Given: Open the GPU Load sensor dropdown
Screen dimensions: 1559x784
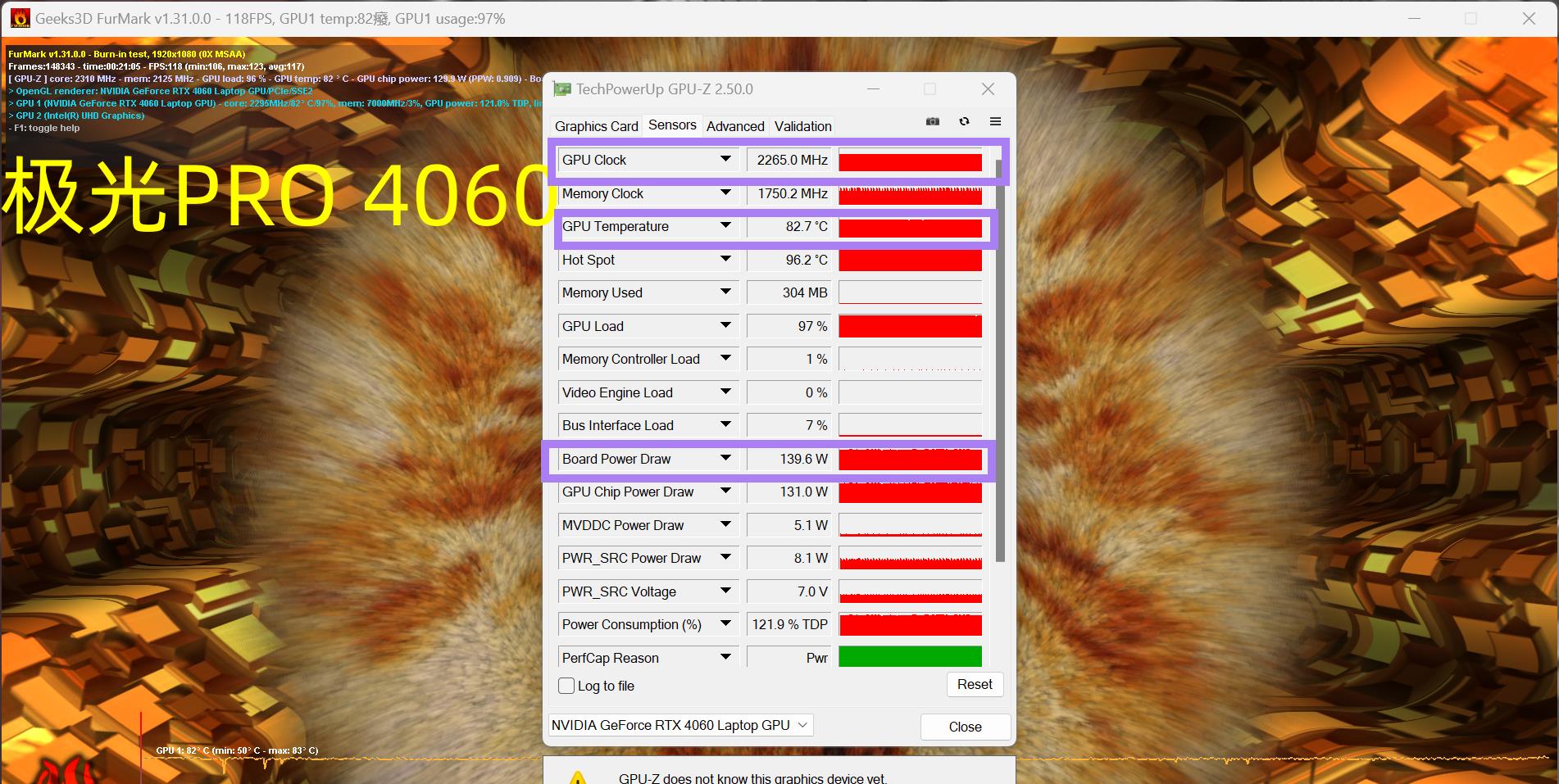Looking at the screenshot, I should point(725,326).
